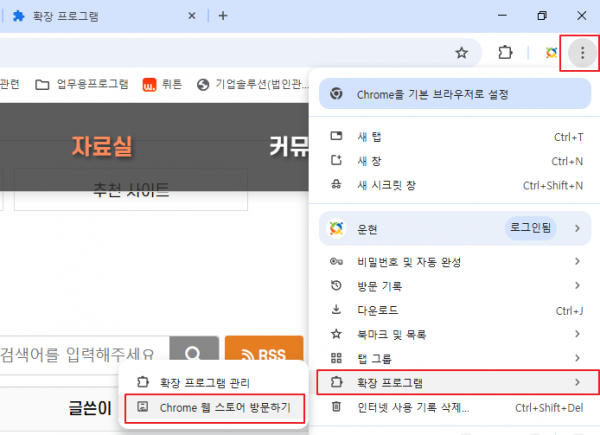Focus the 검색어를 입력해주세요 search field

coord(84,355)
